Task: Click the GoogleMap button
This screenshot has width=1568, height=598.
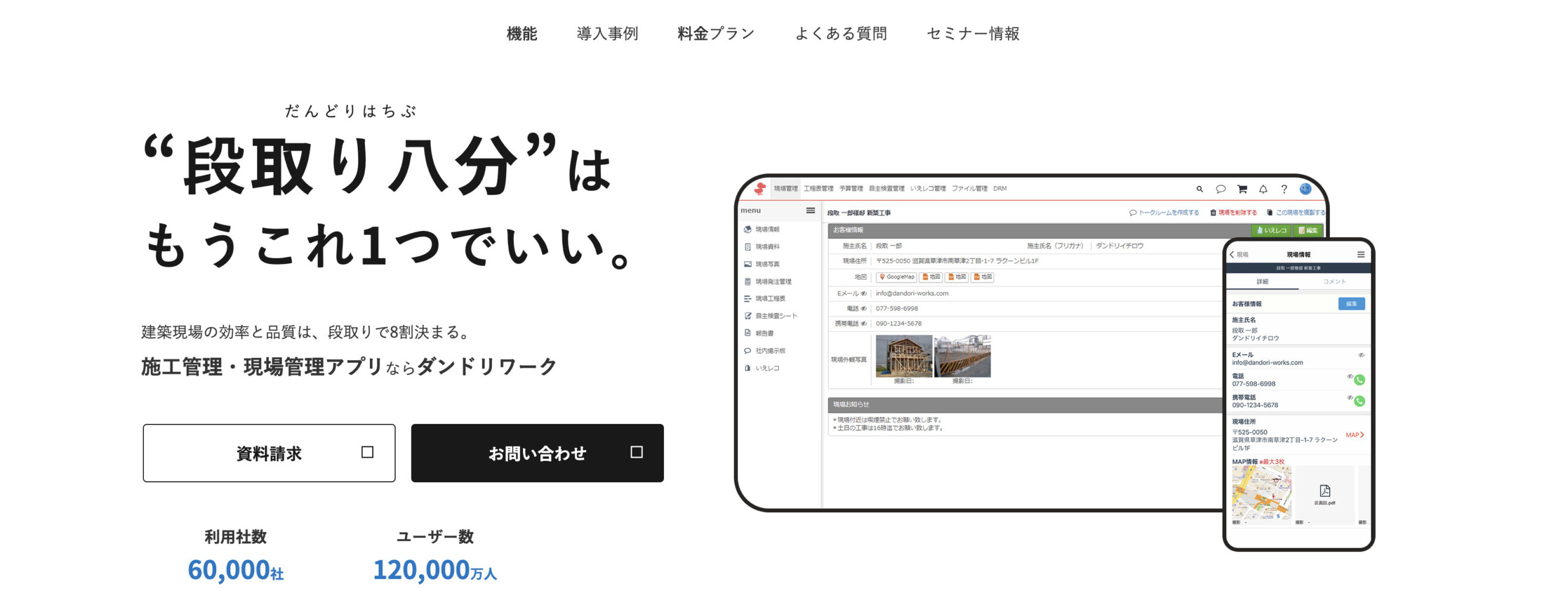Action: tap(896, 277)
